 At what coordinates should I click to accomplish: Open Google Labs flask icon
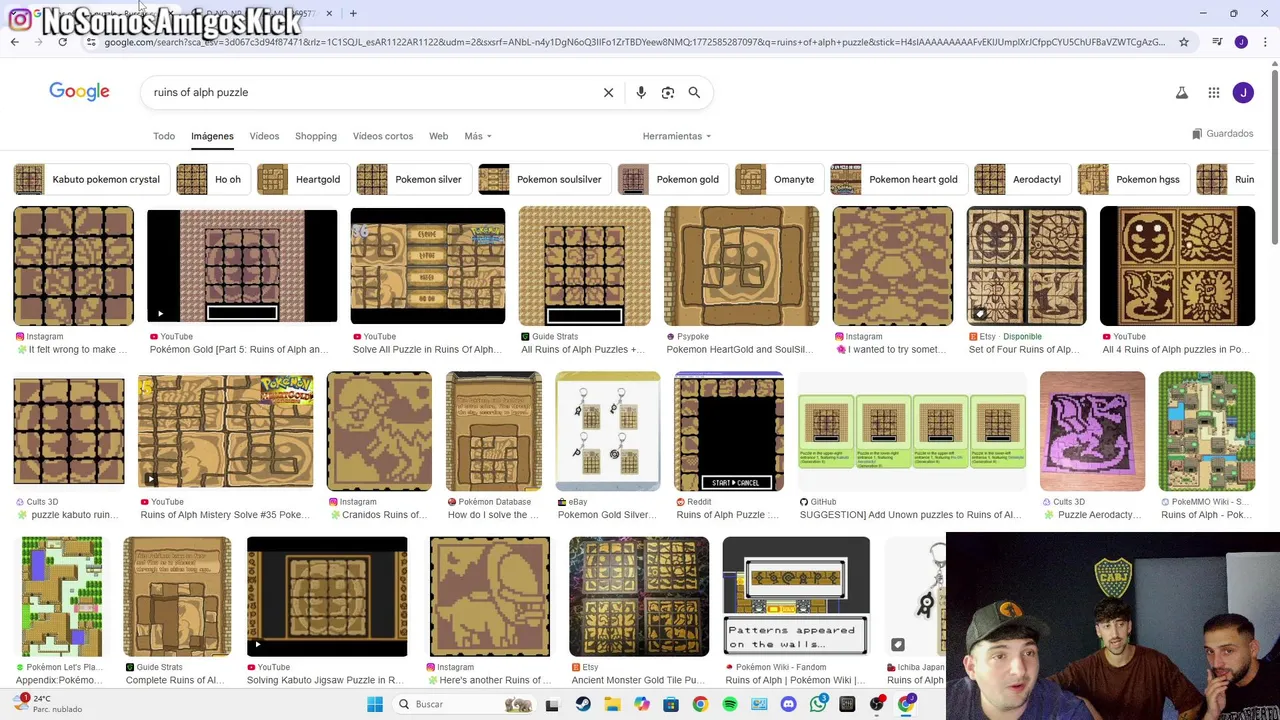click(x=1182, y=93)
